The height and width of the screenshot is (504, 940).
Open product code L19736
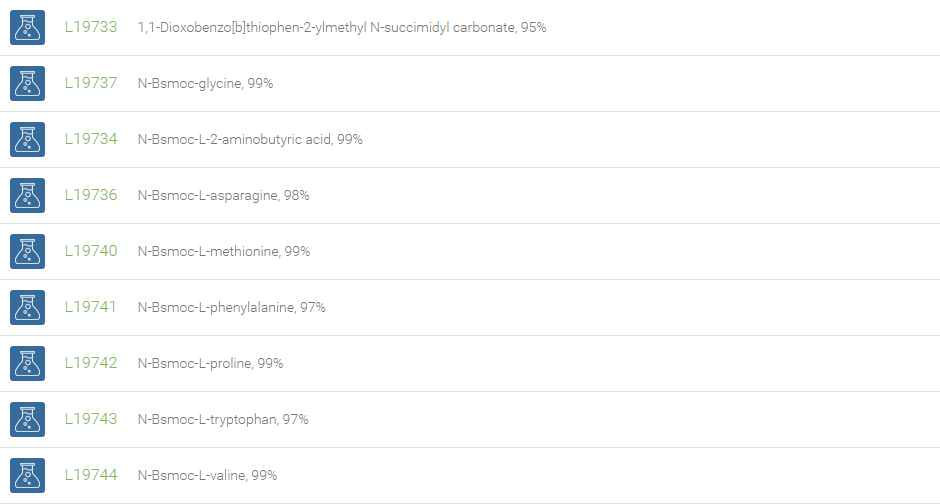click(x=91, y=195)
